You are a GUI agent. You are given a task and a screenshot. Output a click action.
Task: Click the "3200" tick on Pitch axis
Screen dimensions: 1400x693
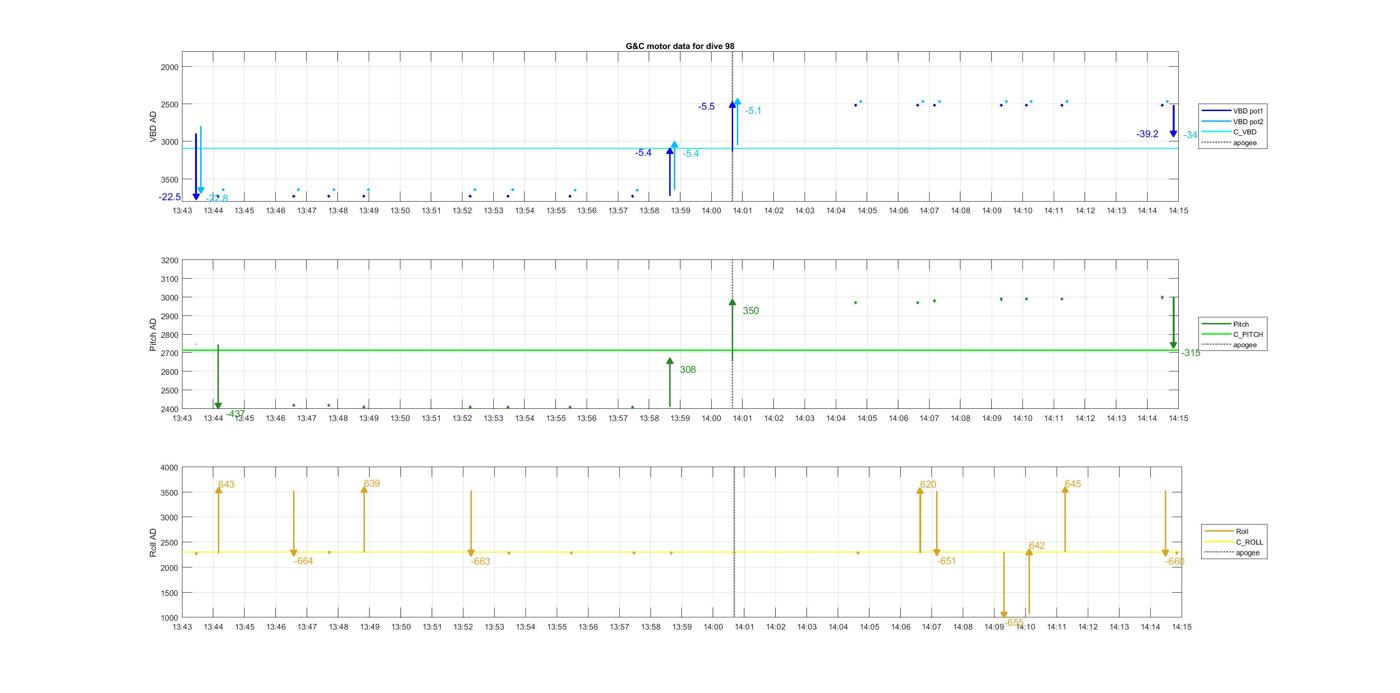(x=168, y=261)
